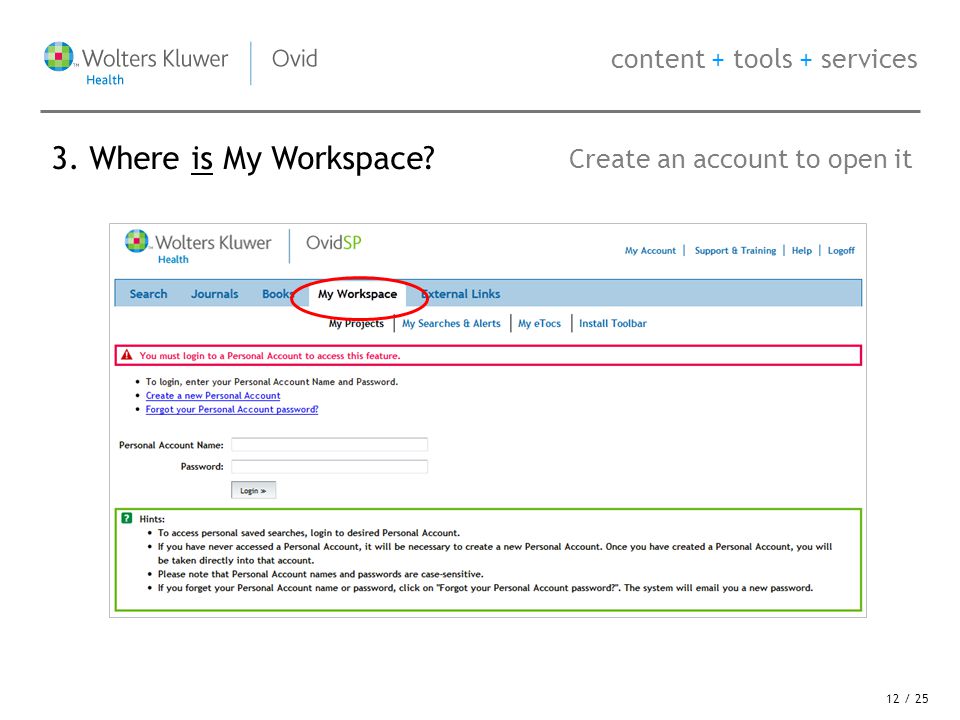This screenshot has width=960, height=720.
Task: Click the Login button
Action: 253,490
